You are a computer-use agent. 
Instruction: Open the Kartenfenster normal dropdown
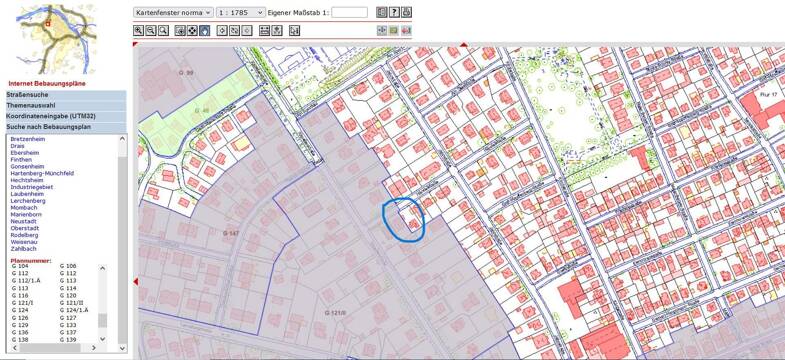tap(173, 13)
